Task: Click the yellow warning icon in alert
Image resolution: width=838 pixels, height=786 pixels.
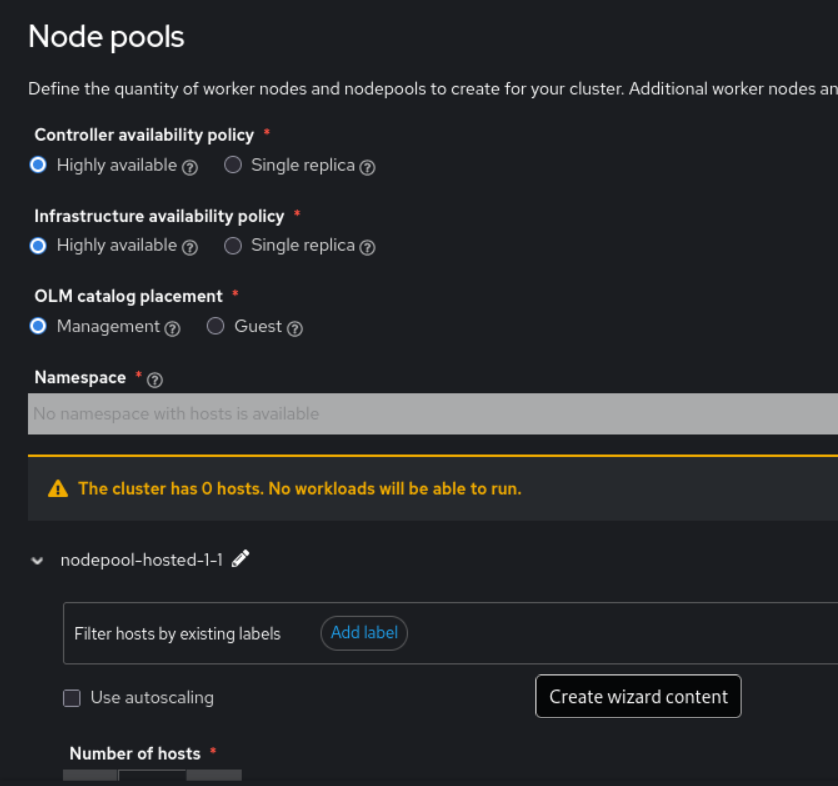Action: (x=58, y=489)
